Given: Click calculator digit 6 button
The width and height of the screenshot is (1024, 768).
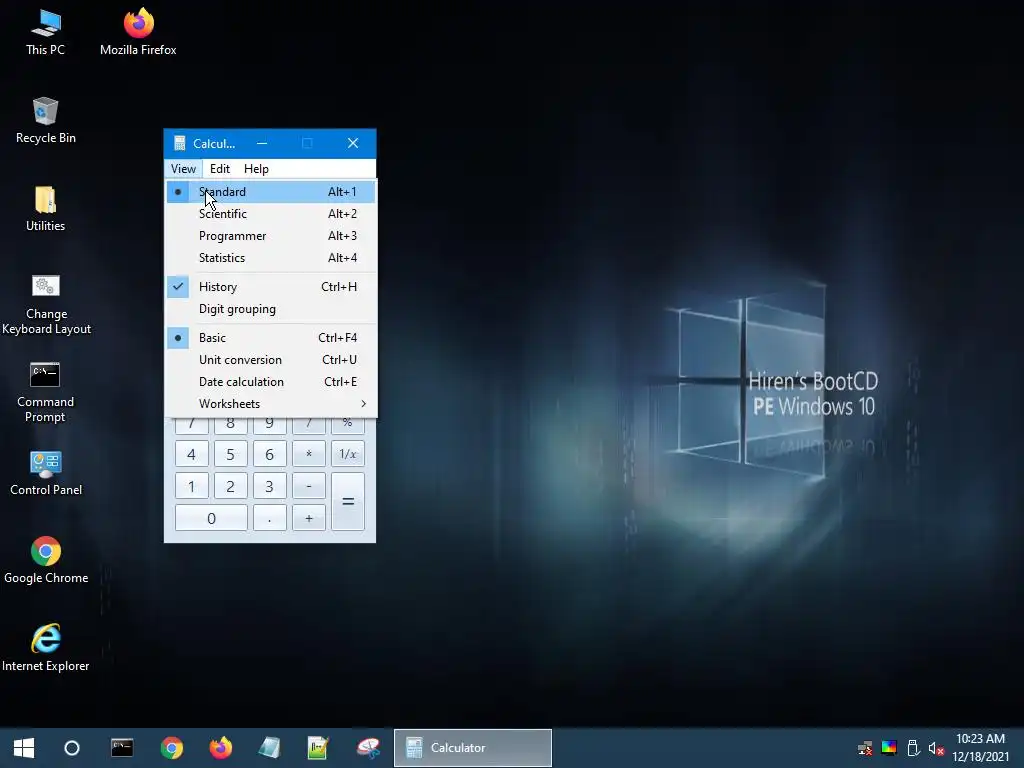Looking at the screenshot, I should (269, 454).
